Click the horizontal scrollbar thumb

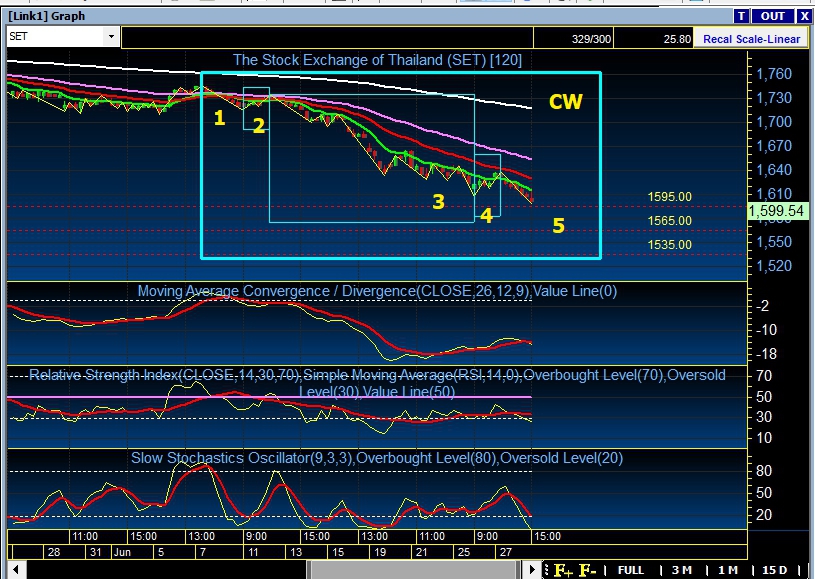[x=413, y=570]
